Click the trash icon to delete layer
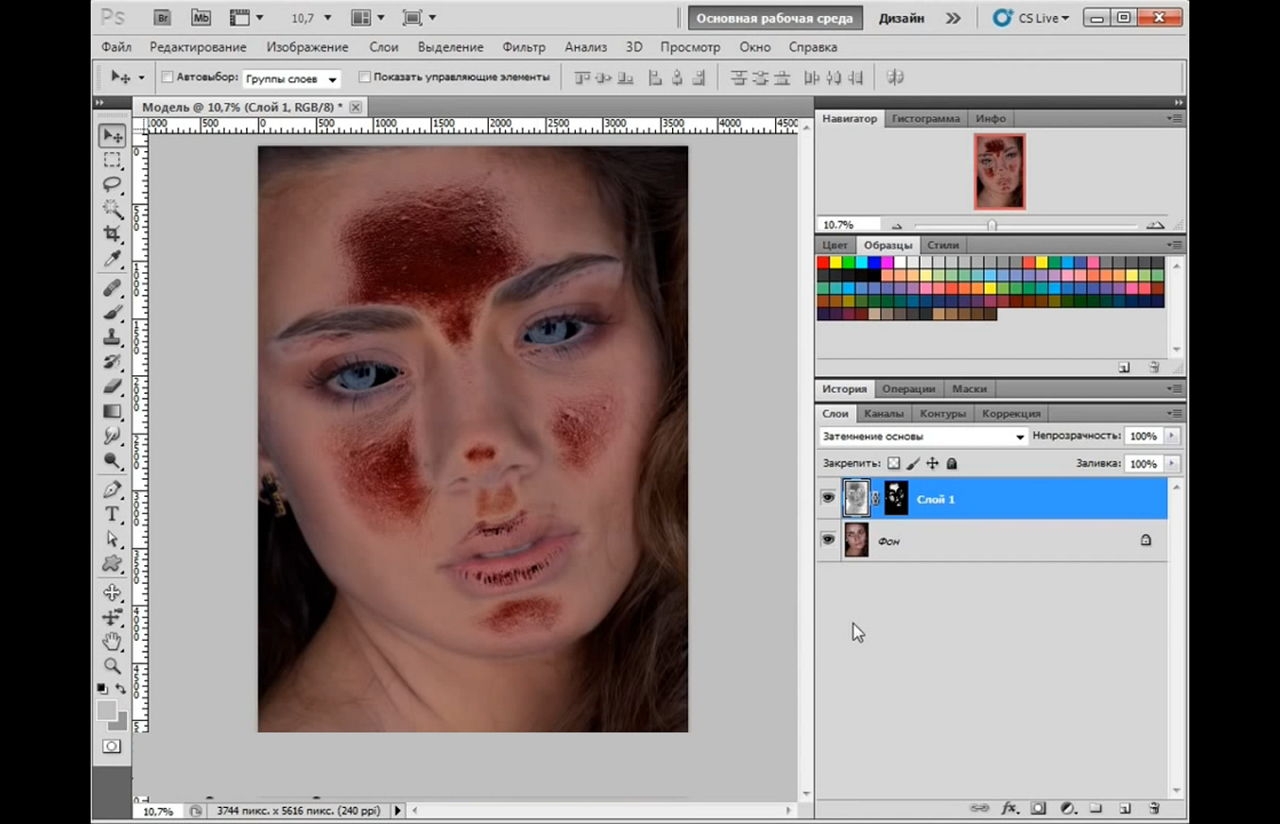Screen dimensions: 1280x824 pos(1153,808)
